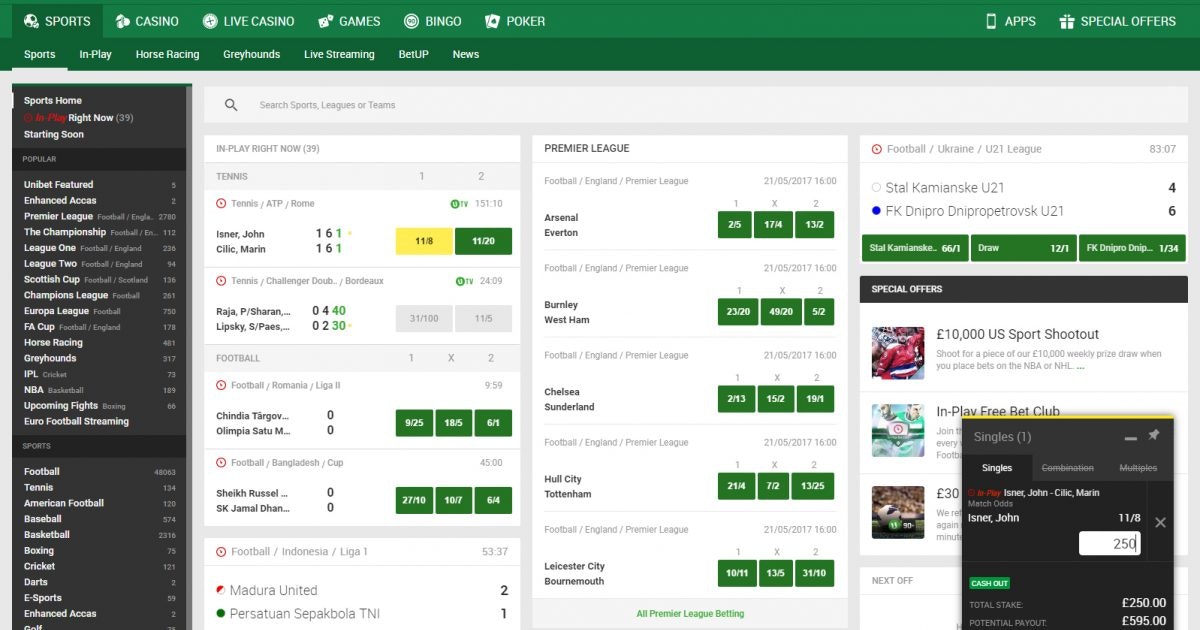The width and height of the screenshot is (1200, 630).
Task: Click the Special Offers gift icon
Action: (1067, 21)
